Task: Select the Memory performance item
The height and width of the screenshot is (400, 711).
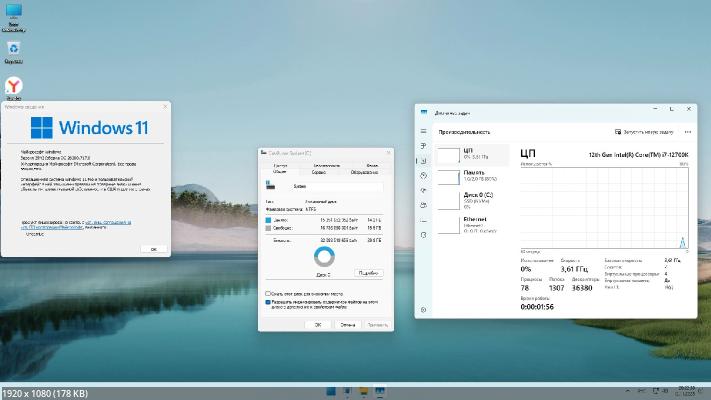Action: click(474, 175)
